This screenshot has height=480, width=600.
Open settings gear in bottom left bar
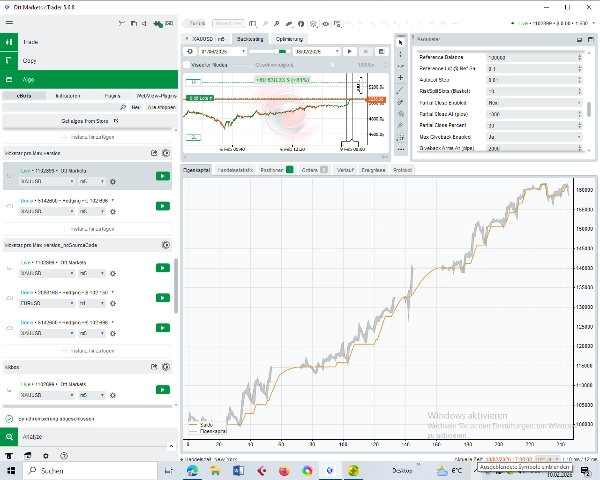(x=46, y=456)
